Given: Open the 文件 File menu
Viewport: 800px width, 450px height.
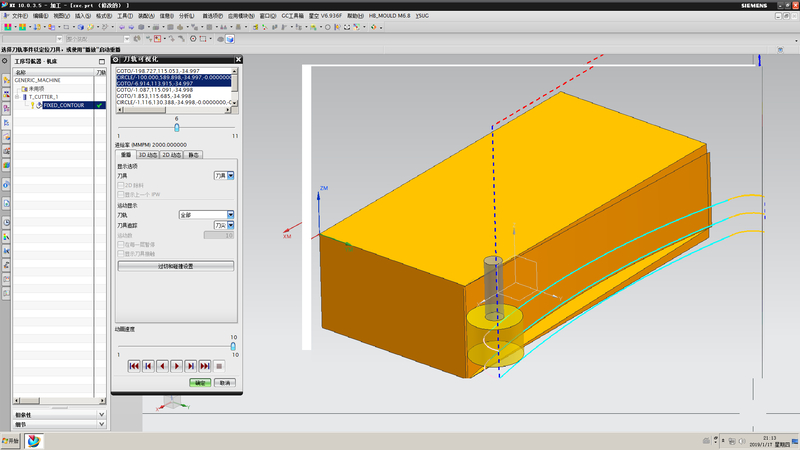Looking at the screenshot, I should coord(19,16).
